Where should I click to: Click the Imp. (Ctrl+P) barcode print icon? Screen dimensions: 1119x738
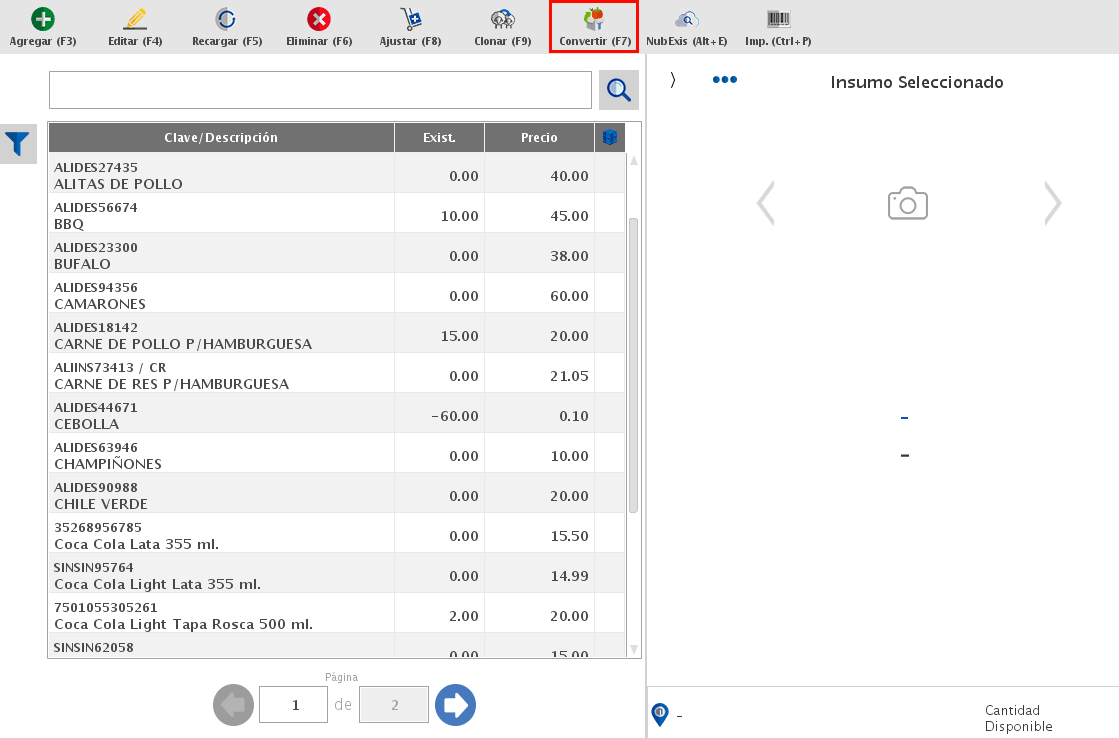(778, 20)
